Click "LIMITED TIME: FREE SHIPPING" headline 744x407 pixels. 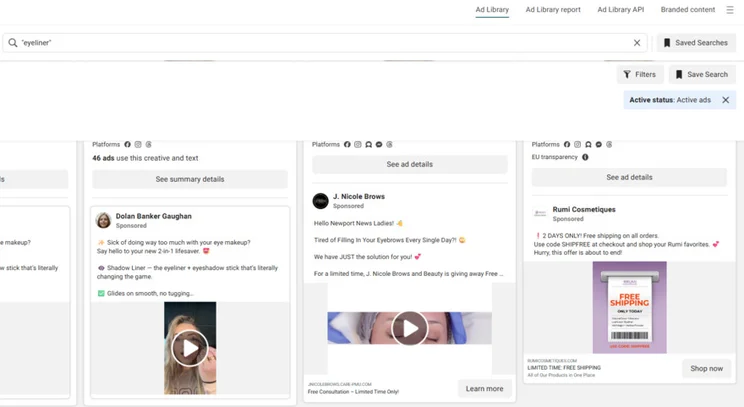[564, 368]
